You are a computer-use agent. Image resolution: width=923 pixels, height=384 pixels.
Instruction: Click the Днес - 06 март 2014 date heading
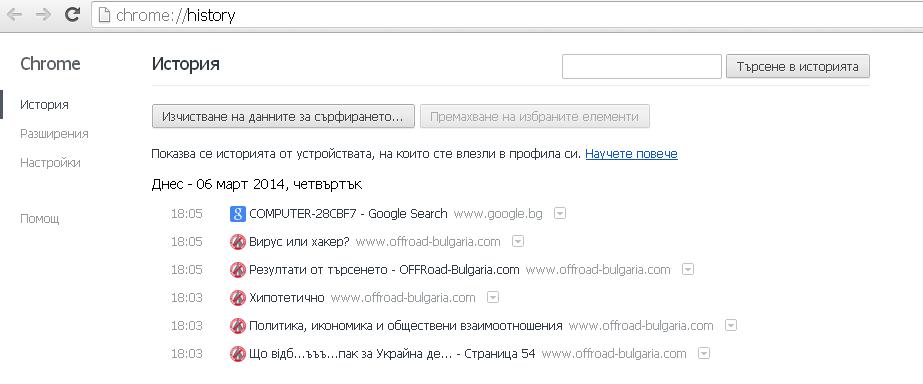coord(257,184)
